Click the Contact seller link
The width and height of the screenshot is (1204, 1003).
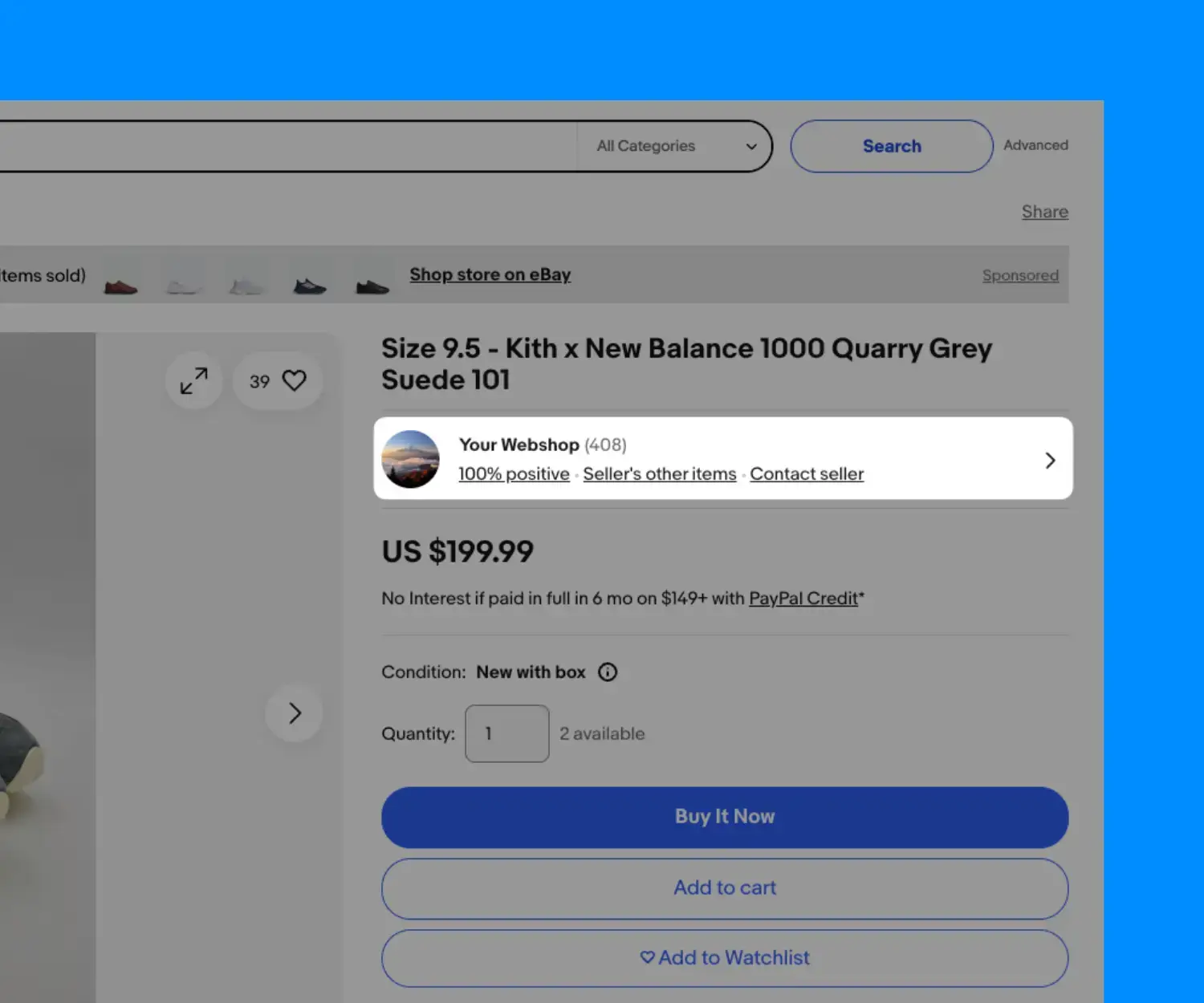[x=807, y=474]
